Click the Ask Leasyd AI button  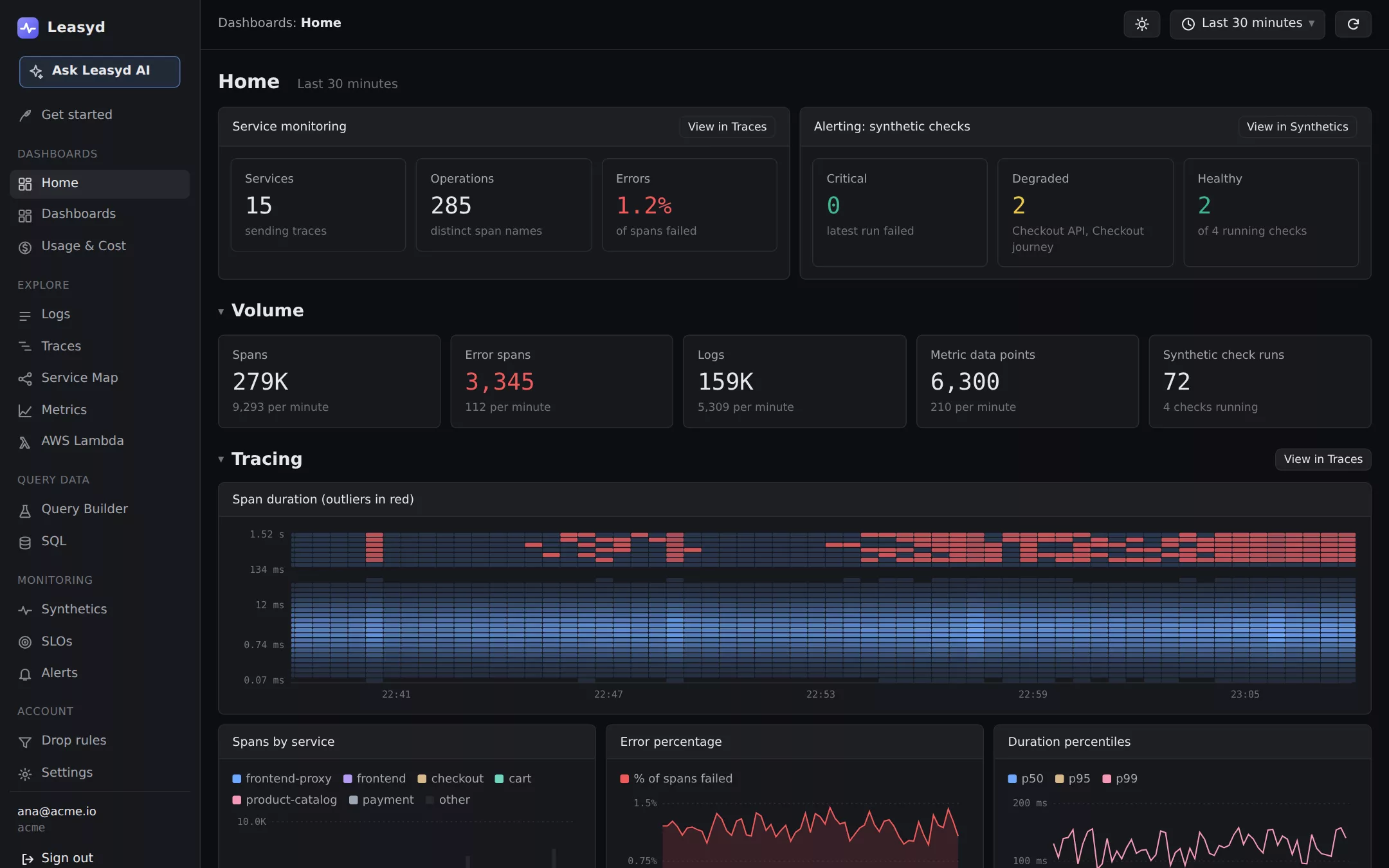tap(100, 71)
